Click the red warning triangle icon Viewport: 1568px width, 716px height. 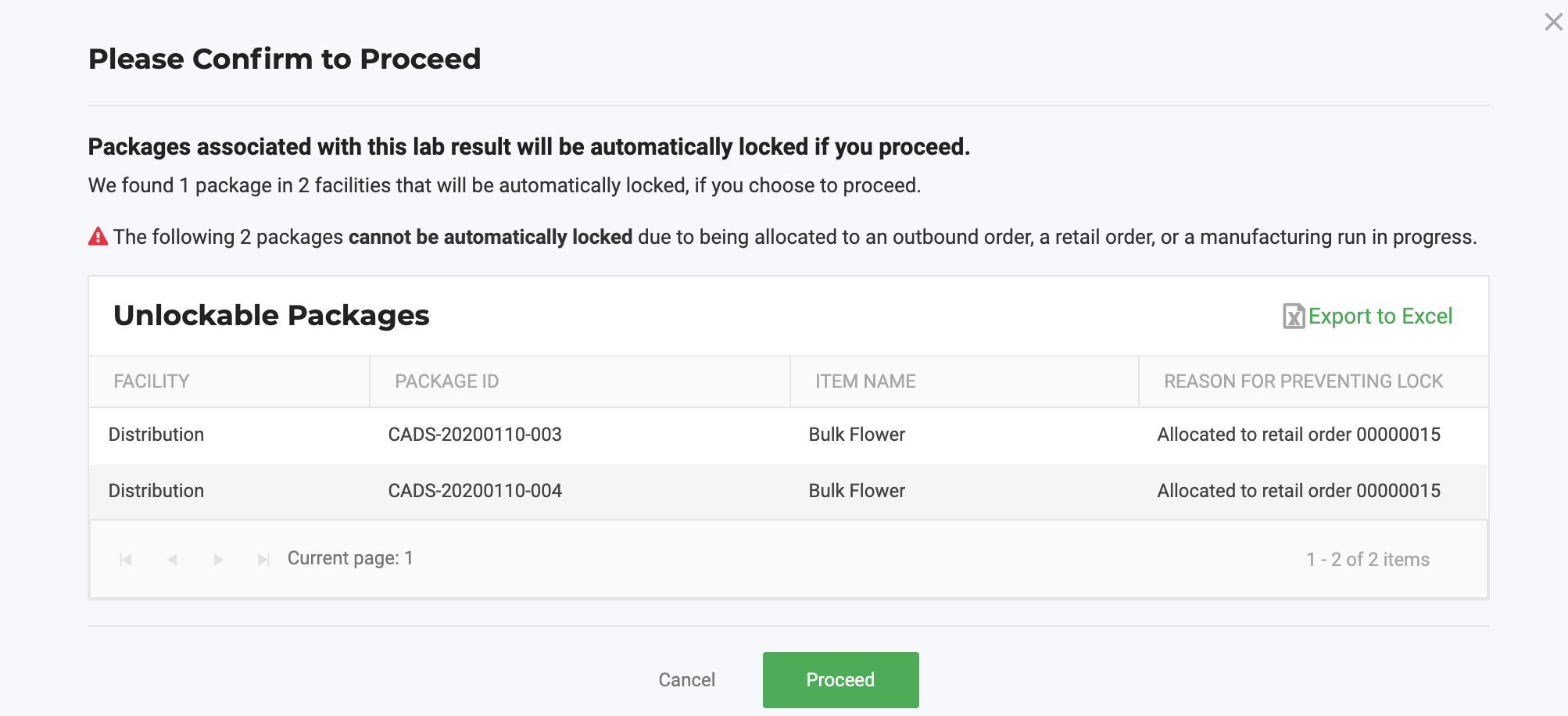tap(98, 236)
